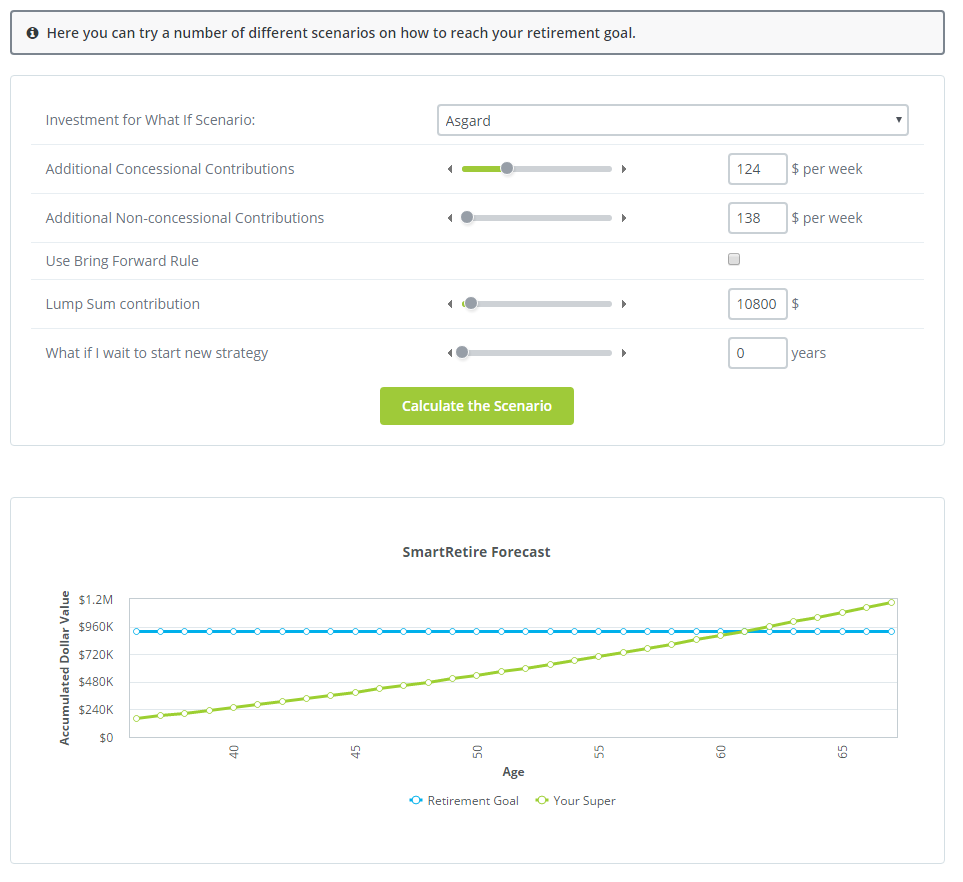Click right arrow of Non-concessional Contributions slider

pyautogui.click(x=624, y=218)
